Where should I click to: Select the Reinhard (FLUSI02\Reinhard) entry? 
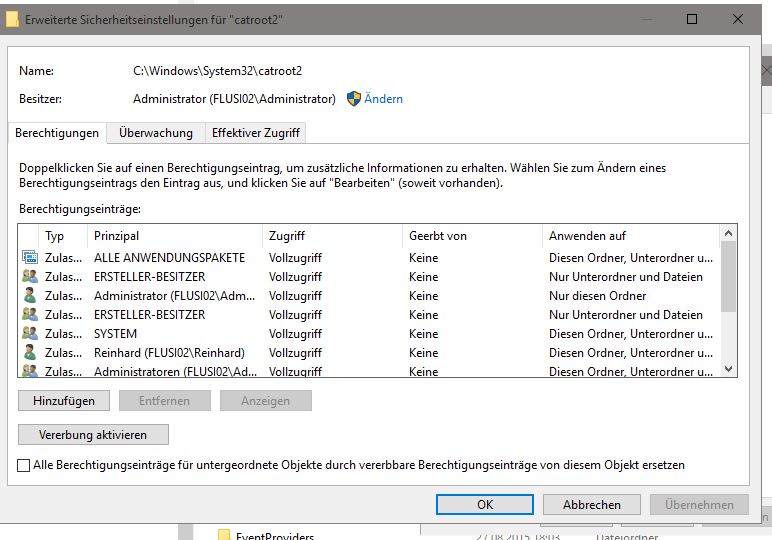pos(169,352)
